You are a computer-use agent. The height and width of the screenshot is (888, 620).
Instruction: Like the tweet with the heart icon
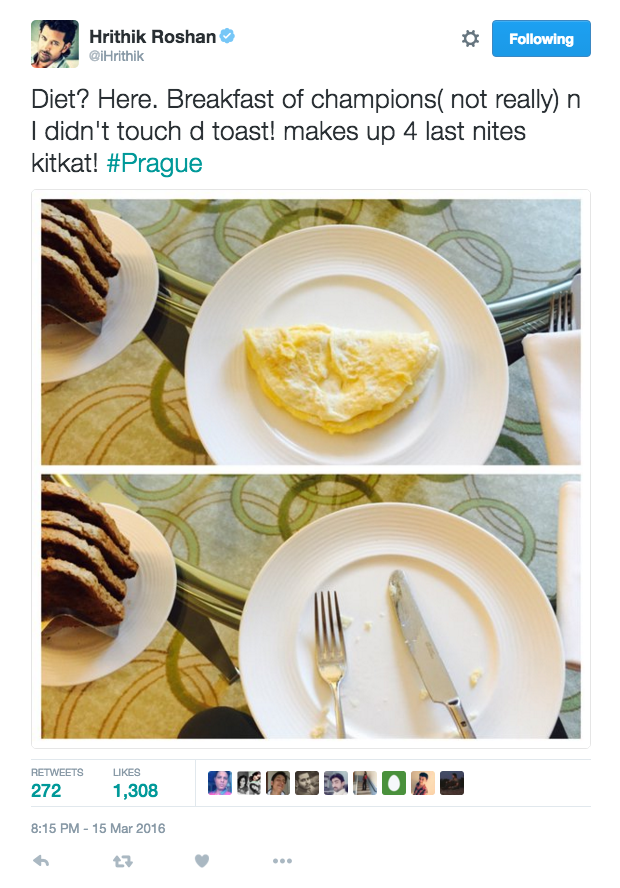pos(202,861)
